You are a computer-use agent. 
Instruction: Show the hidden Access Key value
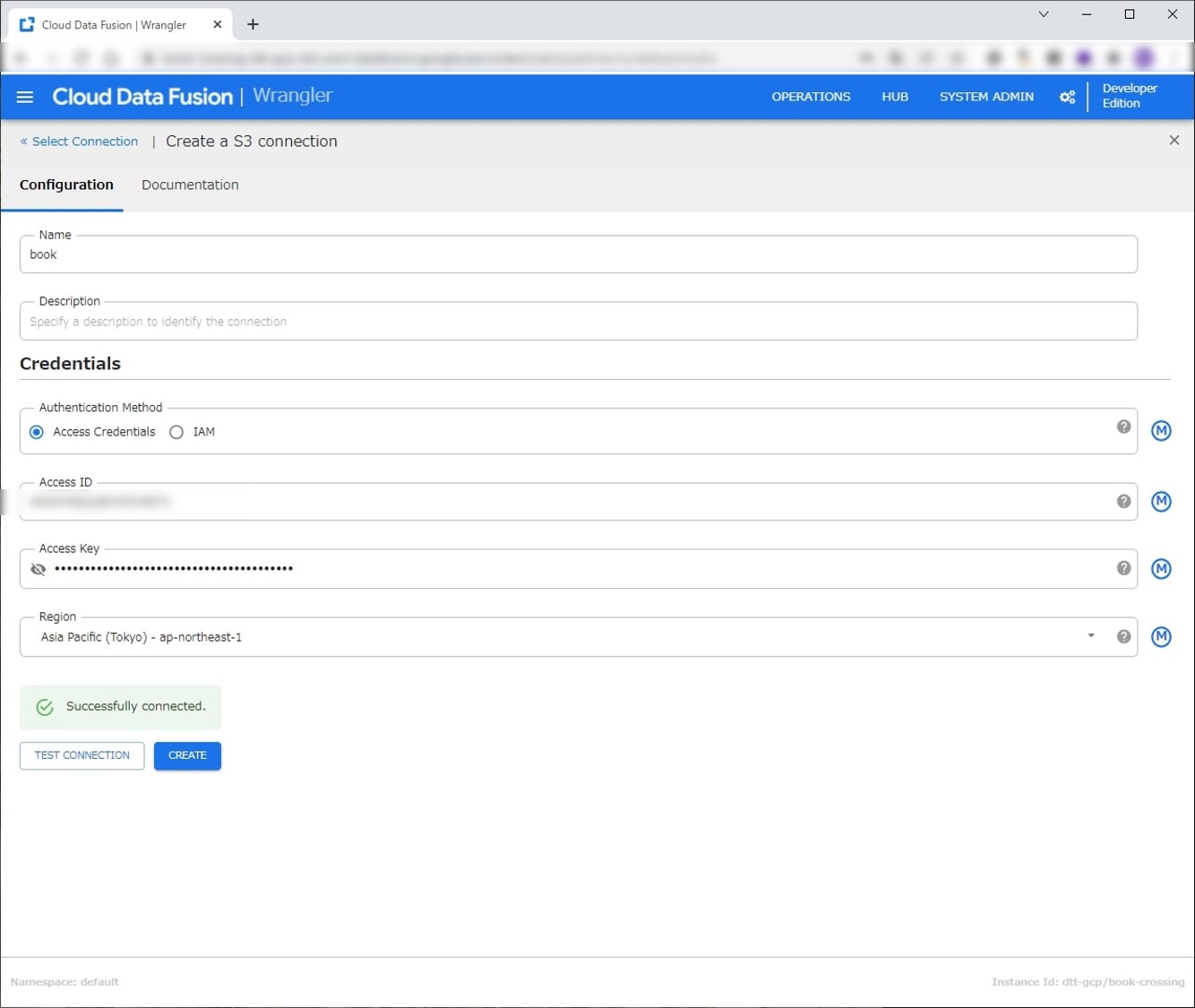38,569
